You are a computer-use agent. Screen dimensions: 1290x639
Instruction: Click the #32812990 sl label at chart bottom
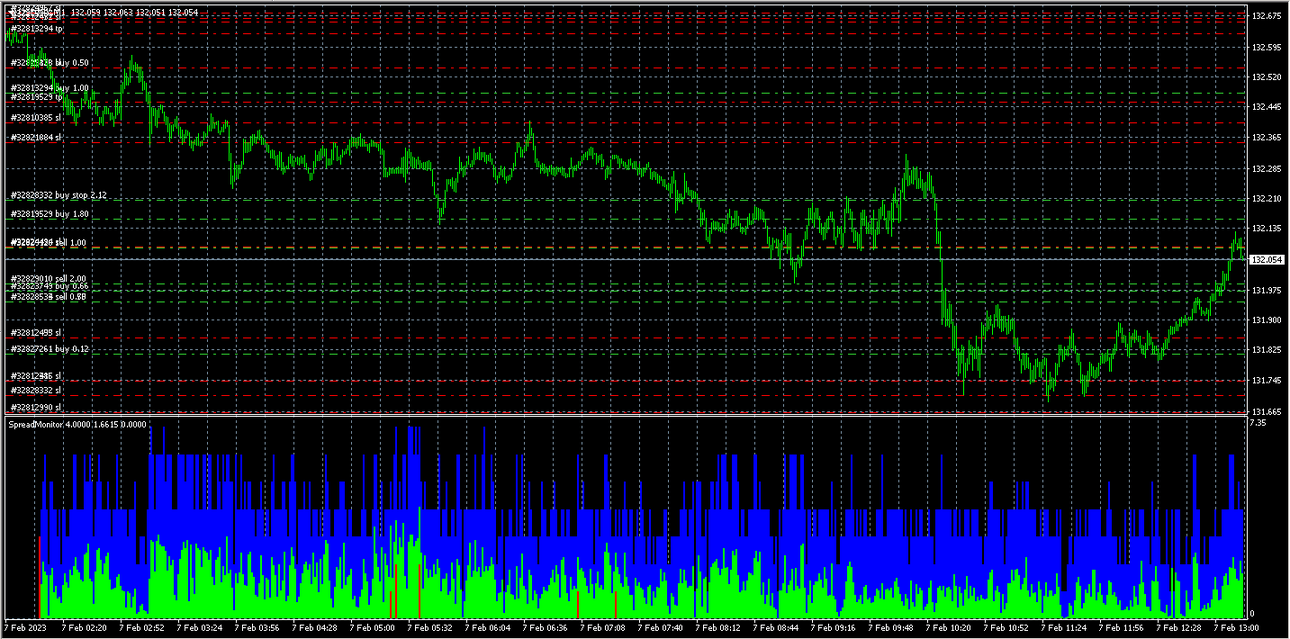(x=37, y=408)
